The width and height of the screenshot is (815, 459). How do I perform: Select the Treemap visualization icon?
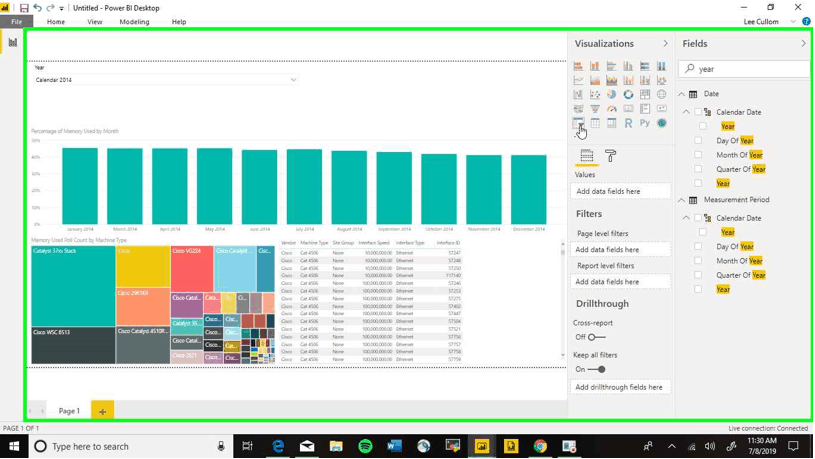(645, 95)
